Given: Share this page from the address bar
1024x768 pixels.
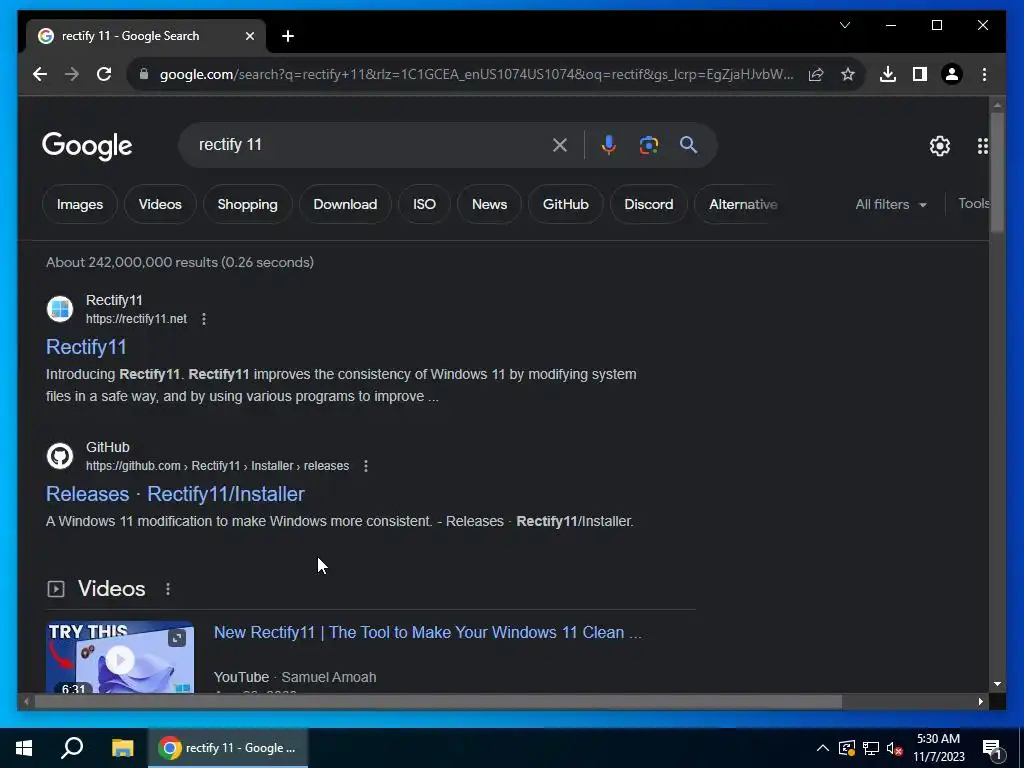Looking at the screenshot, I should click(816, 74).
